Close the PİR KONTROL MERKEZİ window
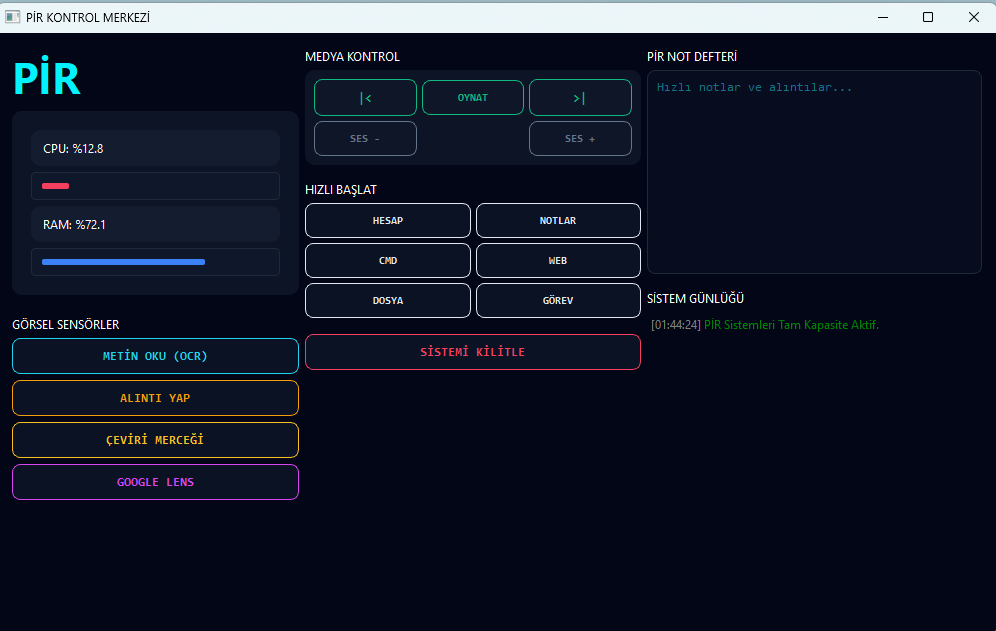 pos(974,17)
